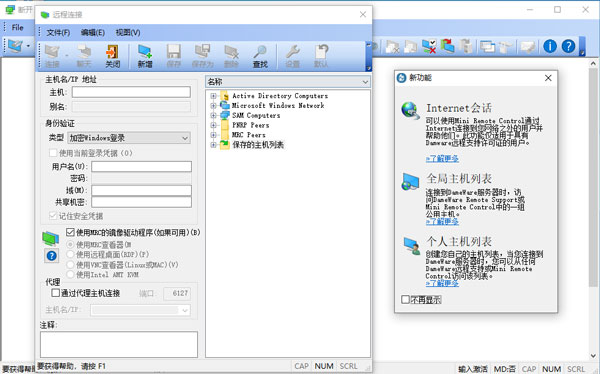600x374 pixels.
Task: Expand MRC Peers tree node
Action: [213, 135]
